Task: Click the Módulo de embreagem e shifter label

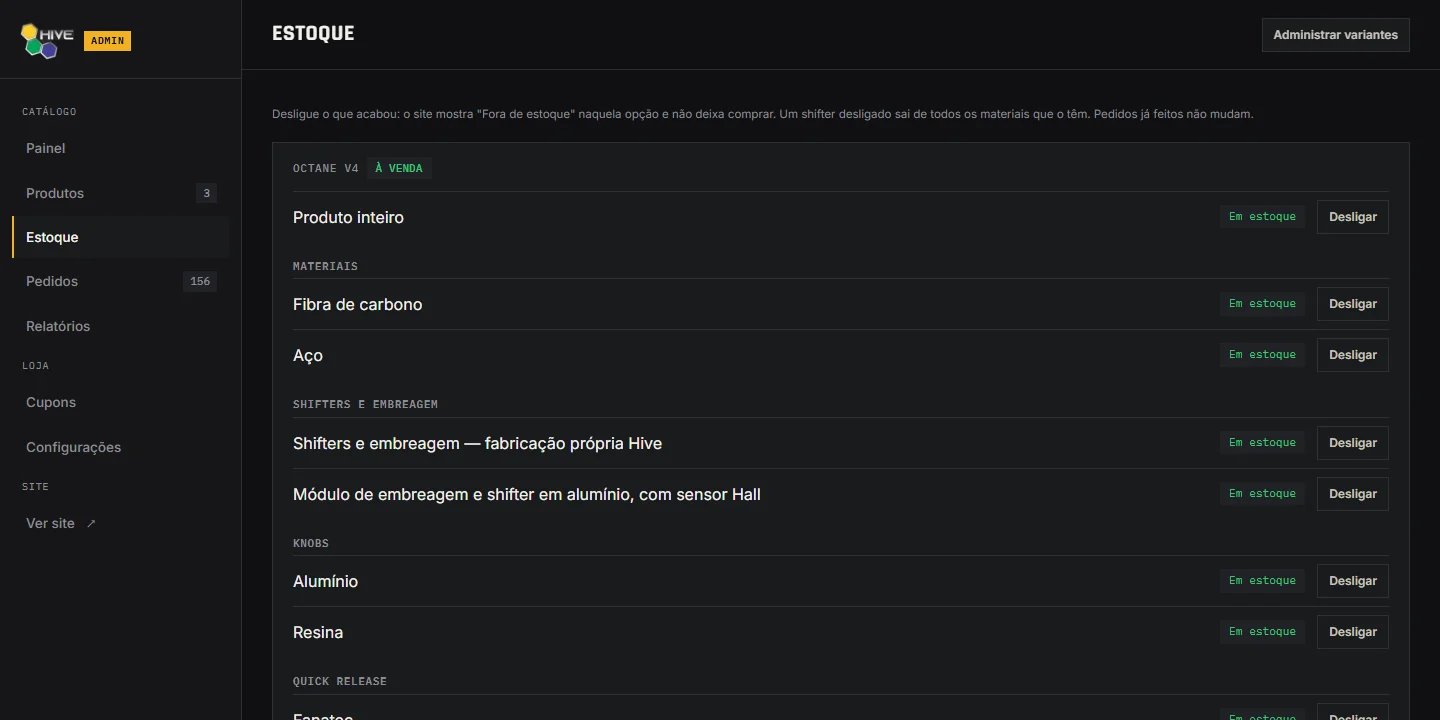Action: (527, 494)
